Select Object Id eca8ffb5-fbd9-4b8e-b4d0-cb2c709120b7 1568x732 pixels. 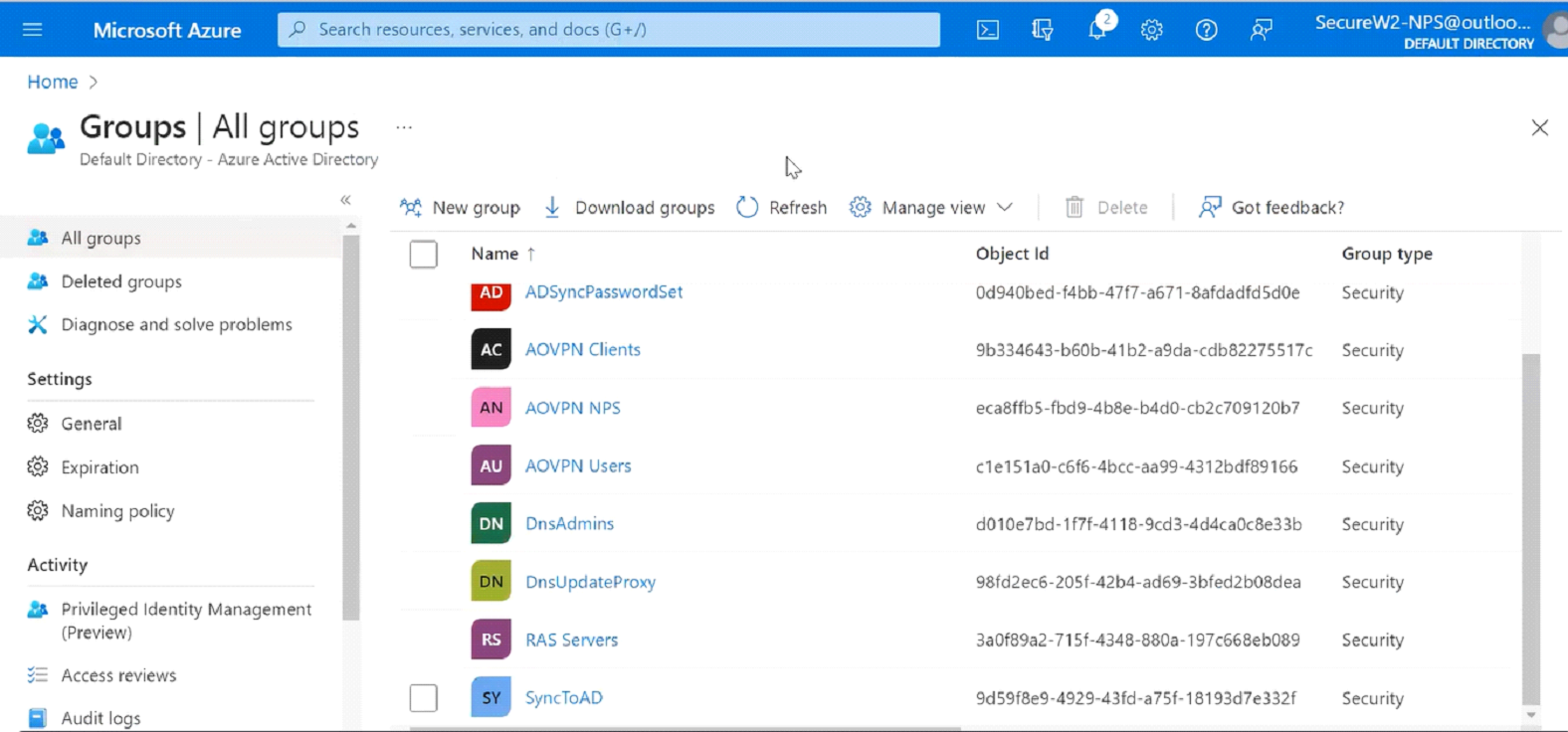tap(1137, 408)
